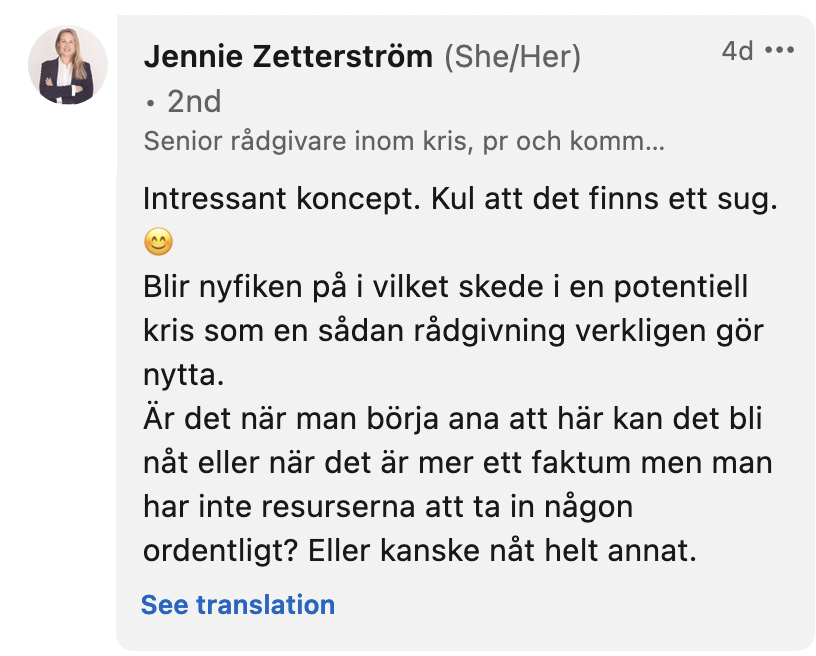Click the line starting nåt eller när det
Image resolution: width=816 pixels, height=656 pixels.
click(457, 463)
